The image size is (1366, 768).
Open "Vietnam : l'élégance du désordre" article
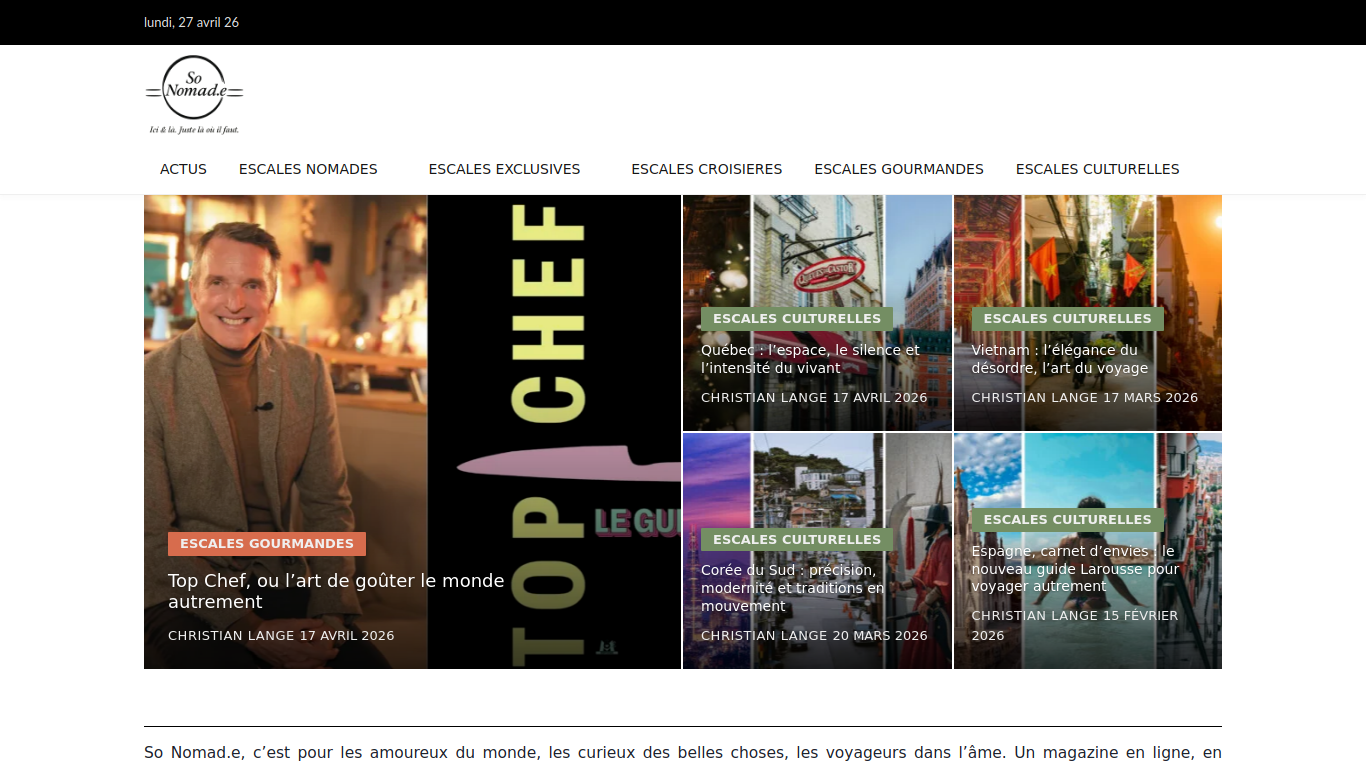click(1059, 359)
